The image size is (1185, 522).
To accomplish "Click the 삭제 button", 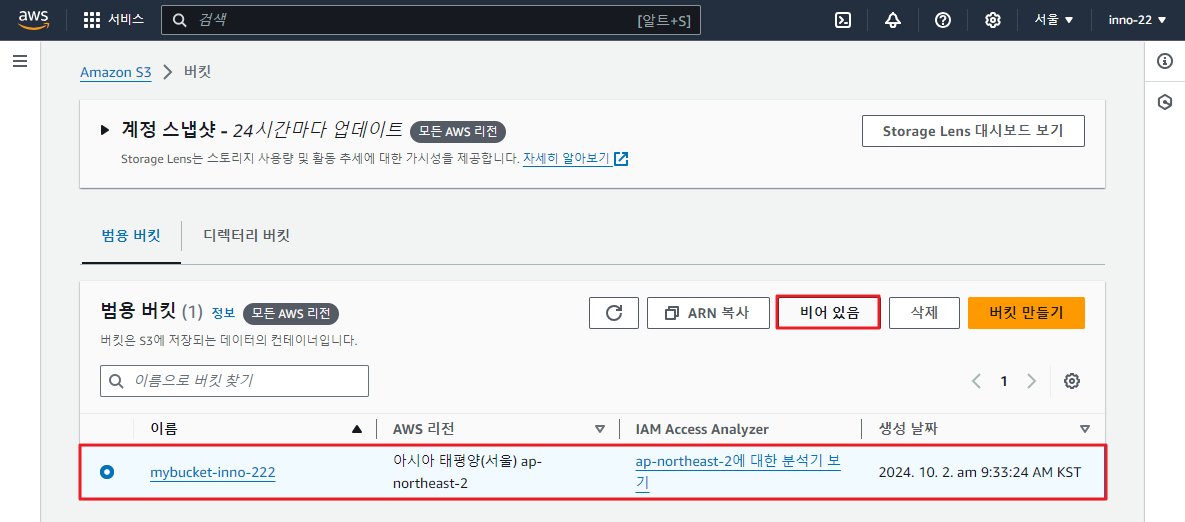I will [924, 313].
